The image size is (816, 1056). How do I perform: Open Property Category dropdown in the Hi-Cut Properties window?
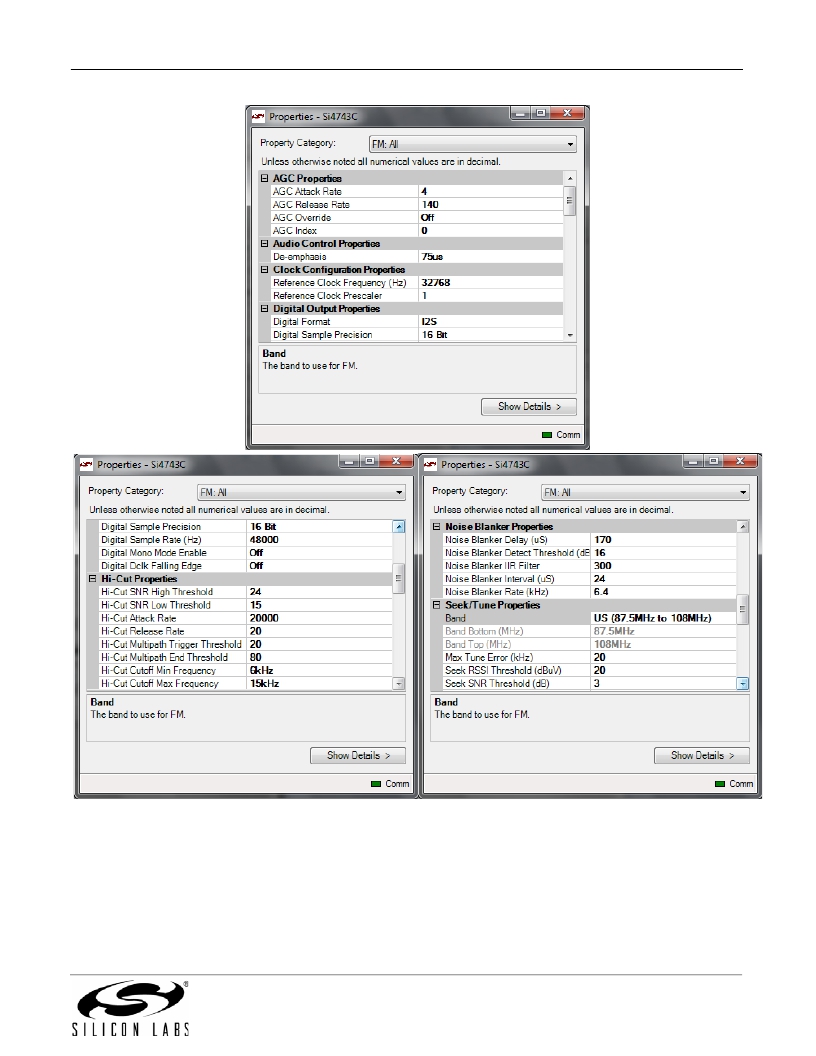(x=301, y=492)
